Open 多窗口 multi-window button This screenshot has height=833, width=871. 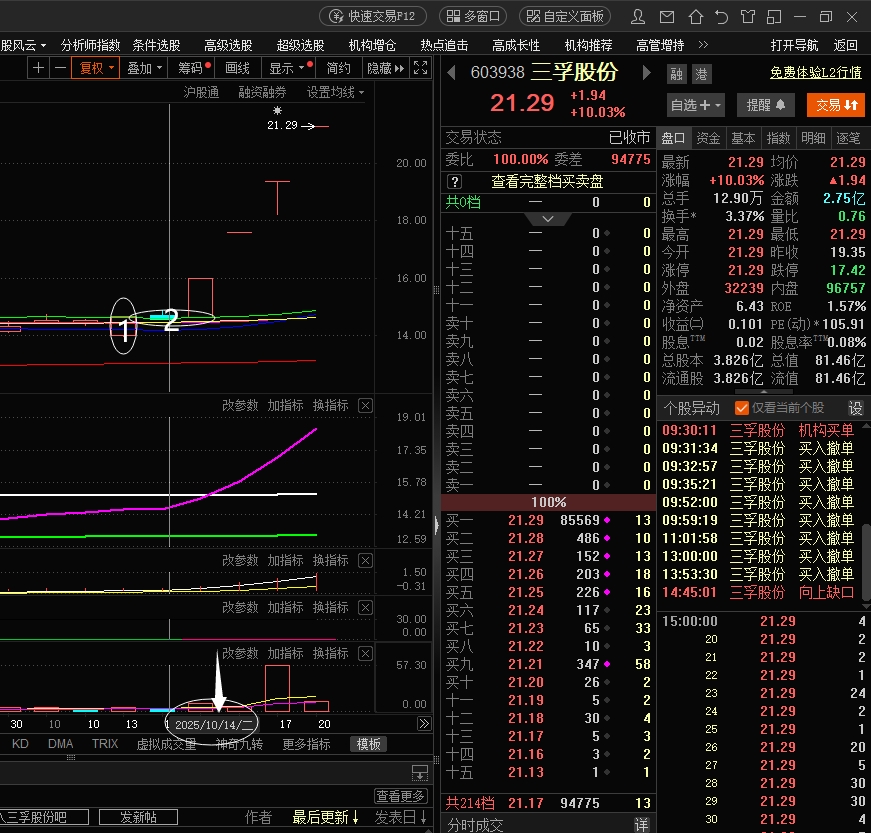[x=473, y=16]
